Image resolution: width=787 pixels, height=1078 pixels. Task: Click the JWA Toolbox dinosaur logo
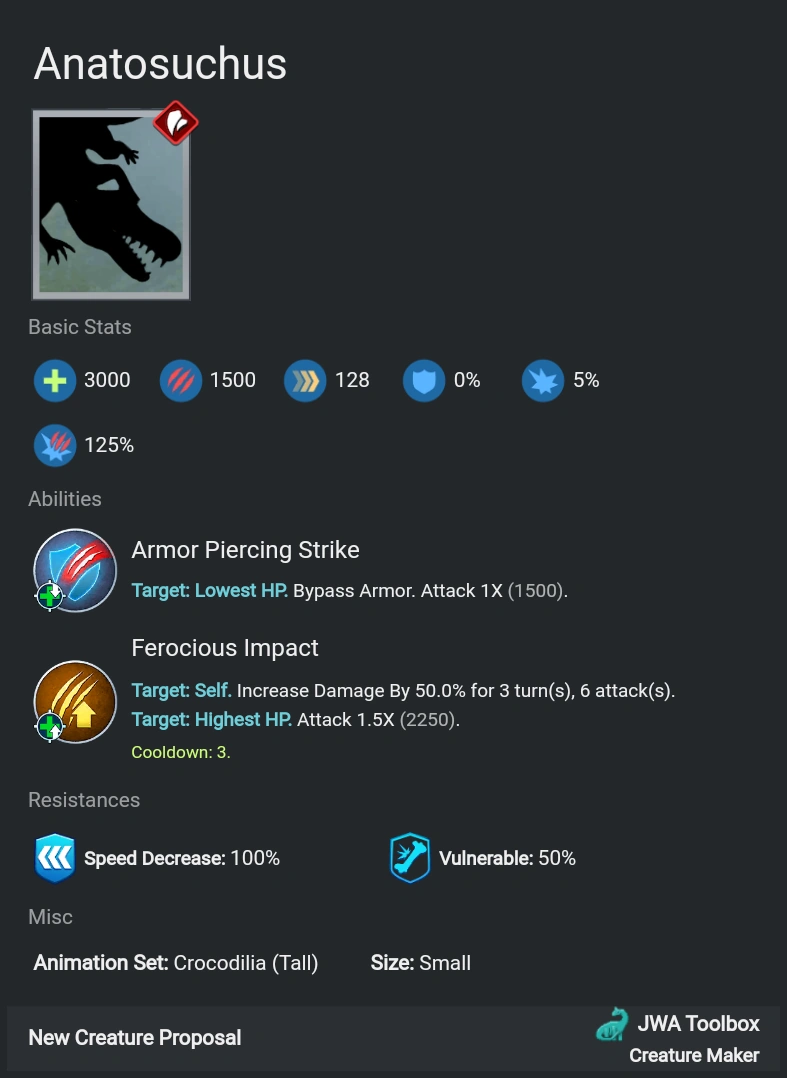click(x=612, y=1024)
